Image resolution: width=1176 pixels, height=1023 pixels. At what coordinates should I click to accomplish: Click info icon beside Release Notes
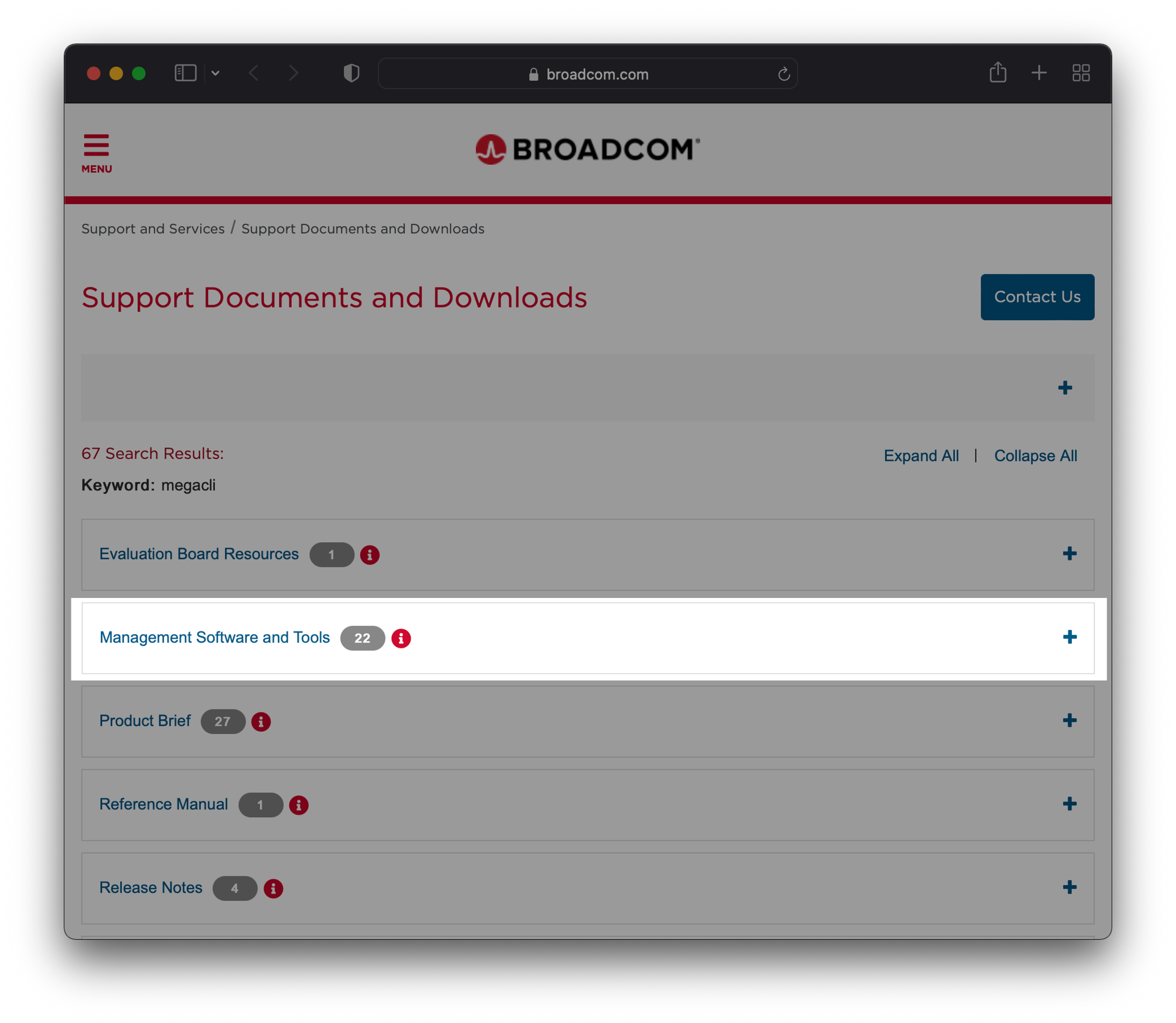tap(274, 888)
